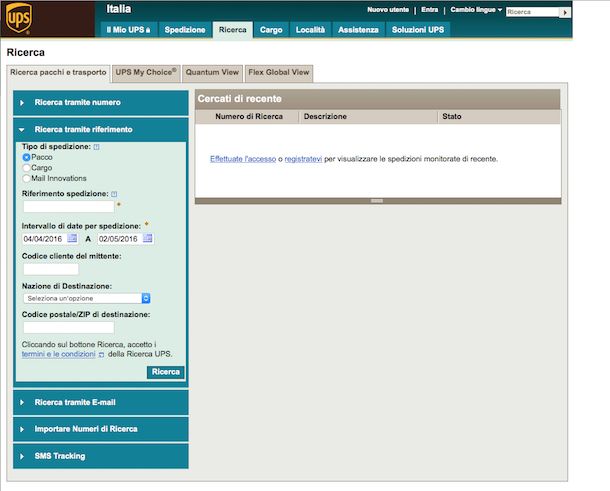Open termini e le condizioni link
The height and width of the screenshot is (491, 610).
pyautogui.click(x=58, y=354)
